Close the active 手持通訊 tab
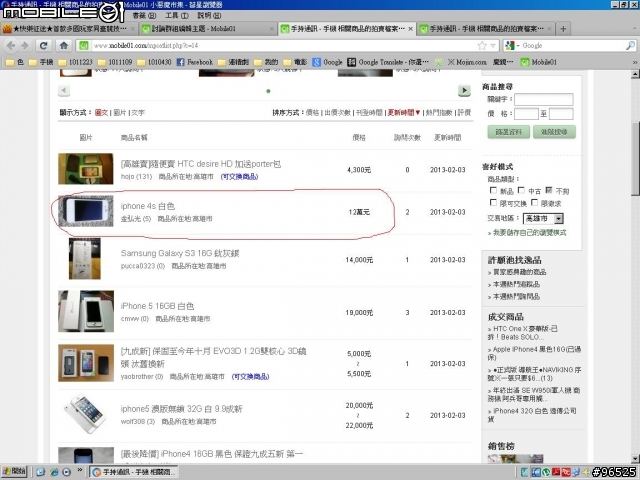Image resolution: width=640 pixels, height=480 pixels. pos(410,29)
